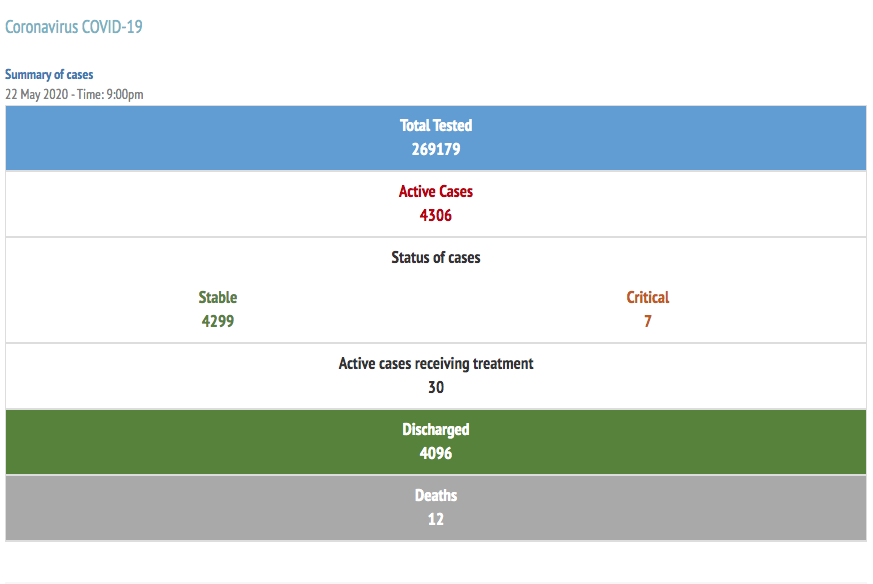Click the critical count of 7
This screenshot has width=873, height=584.
[x=648, y=321]
